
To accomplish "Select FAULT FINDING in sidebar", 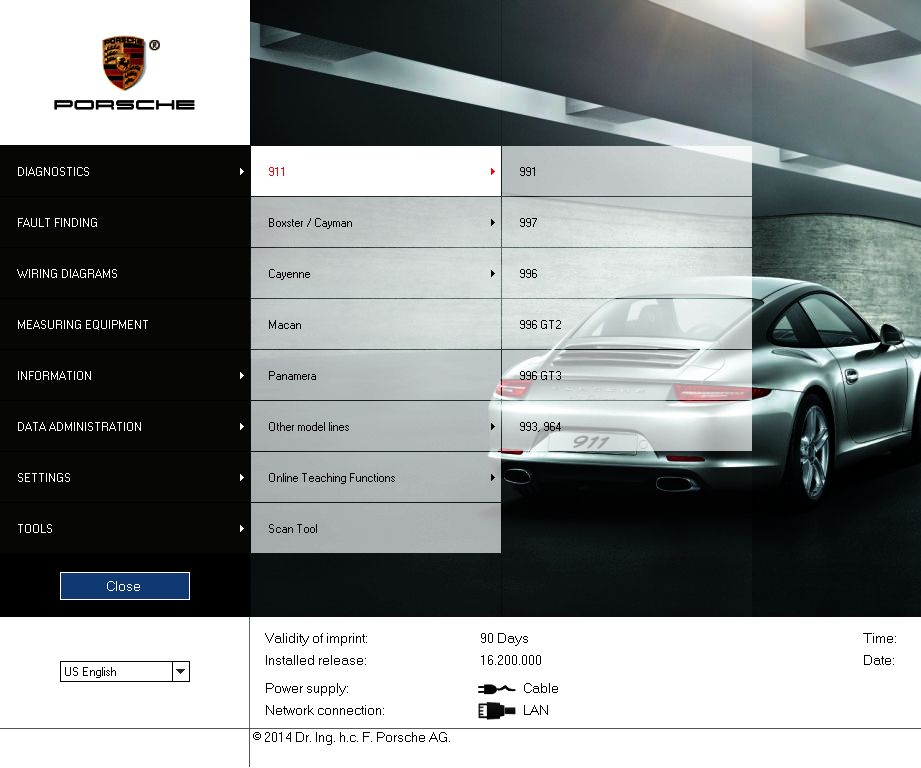I will 125,223.
